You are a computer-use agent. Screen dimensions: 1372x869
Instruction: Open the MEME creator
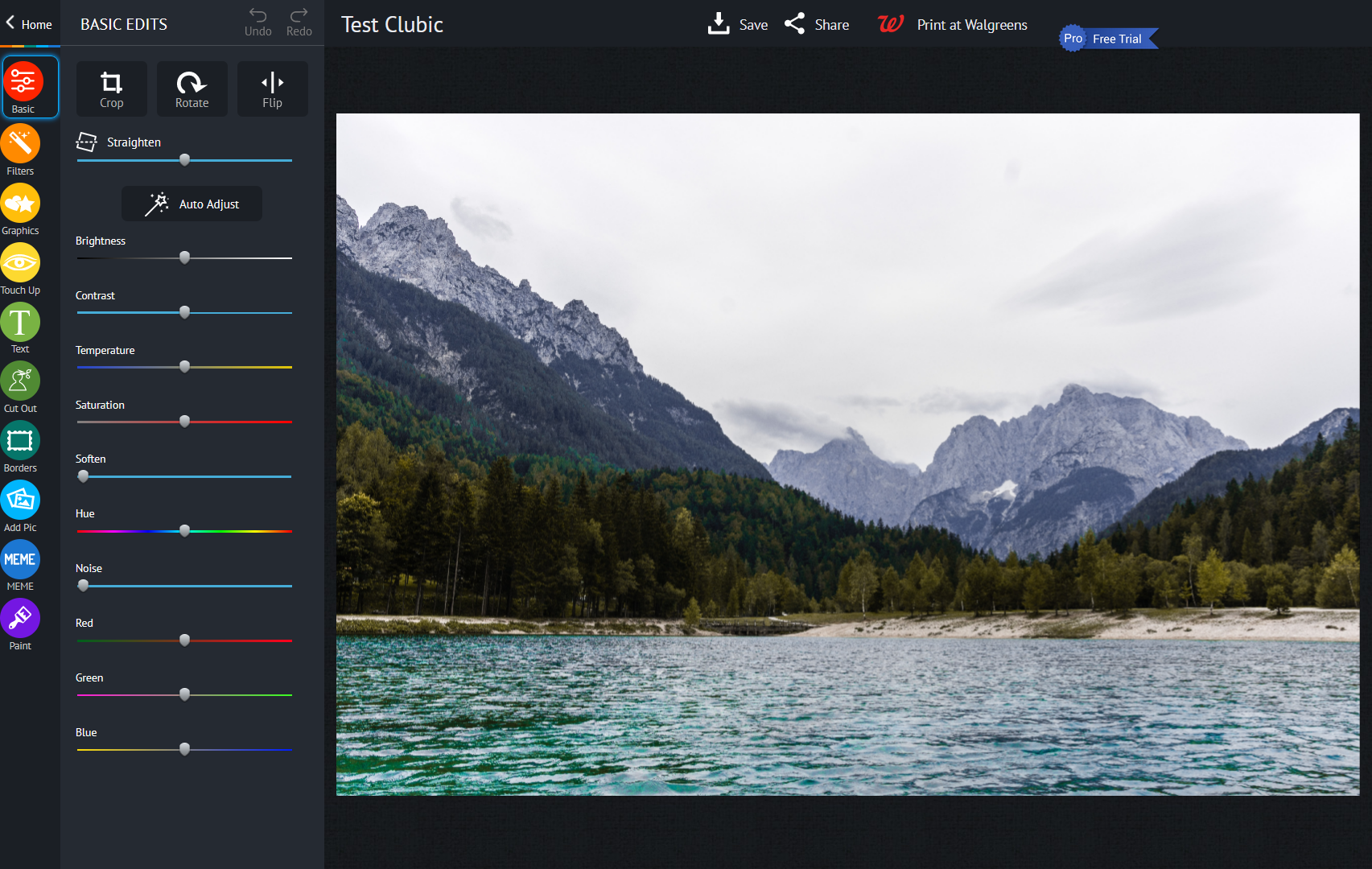20,560
